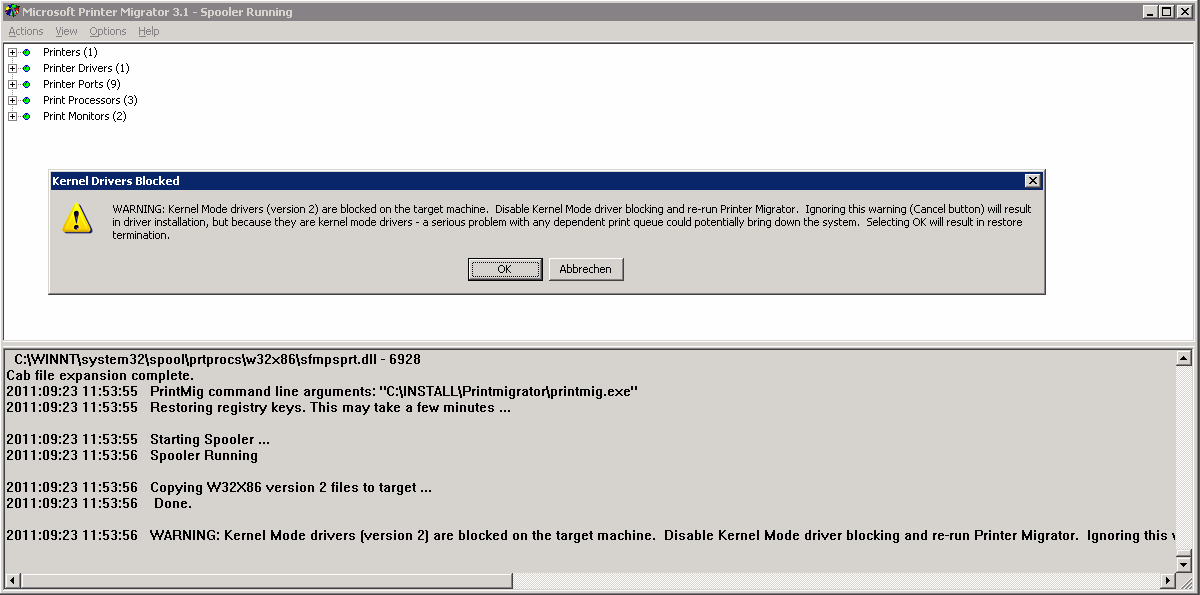Open the Actions menu

click(x=26, y=31)
